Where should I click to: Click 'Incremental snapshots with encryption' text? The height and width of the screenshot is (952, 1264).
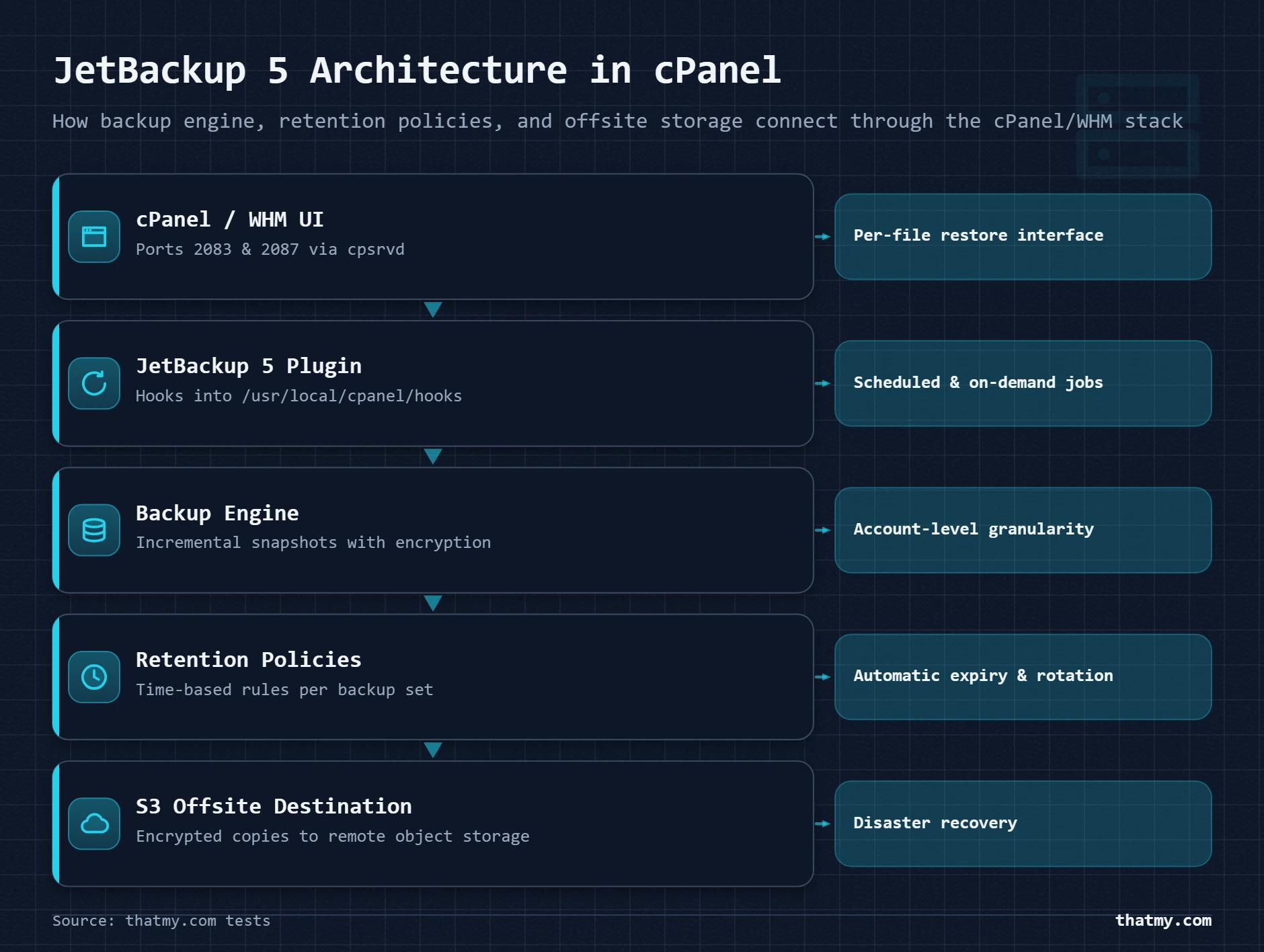[313, 543]
